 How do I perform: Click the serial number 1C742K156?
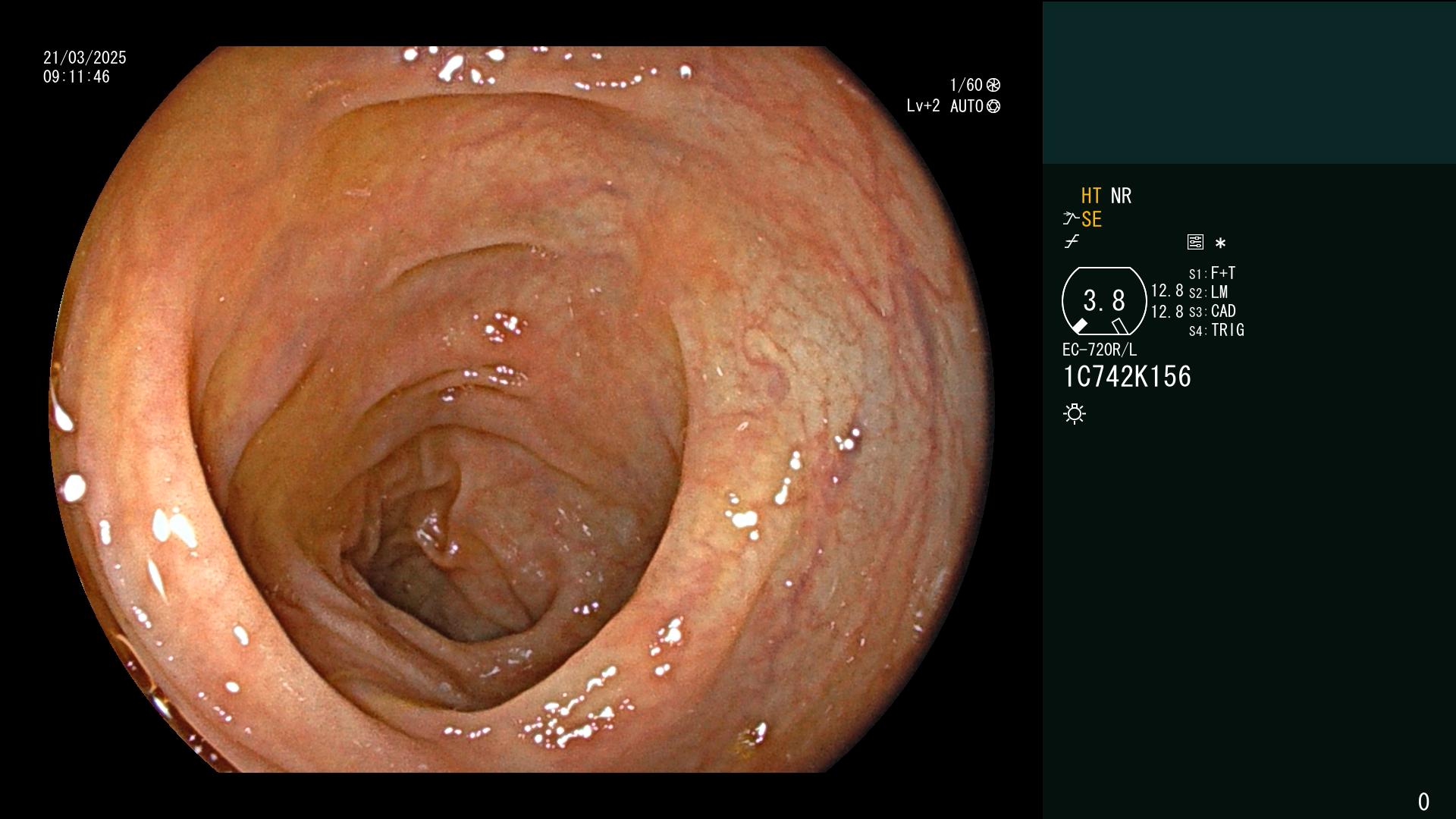(x=1127, y=376)
